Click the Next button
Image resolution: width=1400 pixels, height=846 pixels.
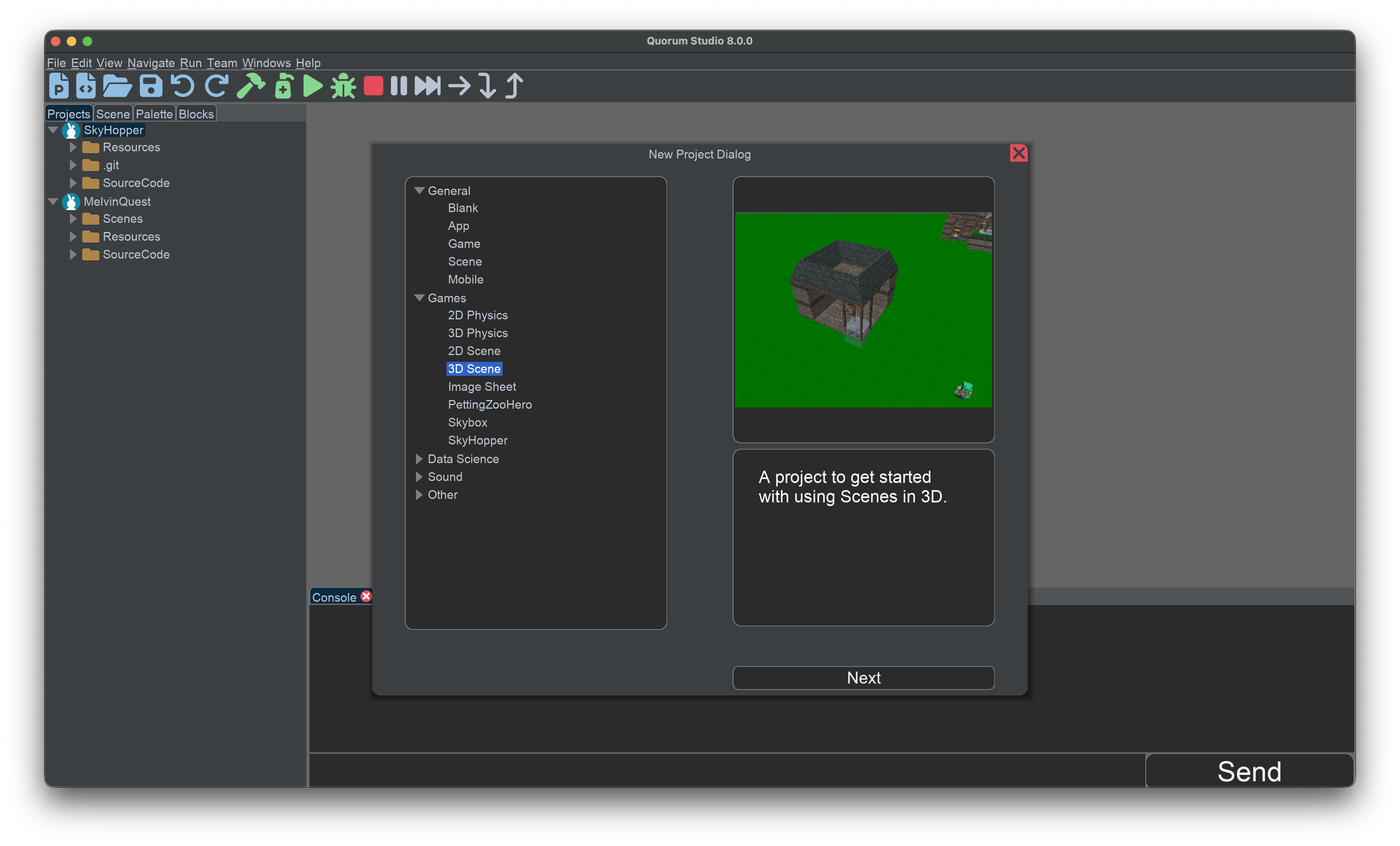pyautogui.click(x=863, y=677)
